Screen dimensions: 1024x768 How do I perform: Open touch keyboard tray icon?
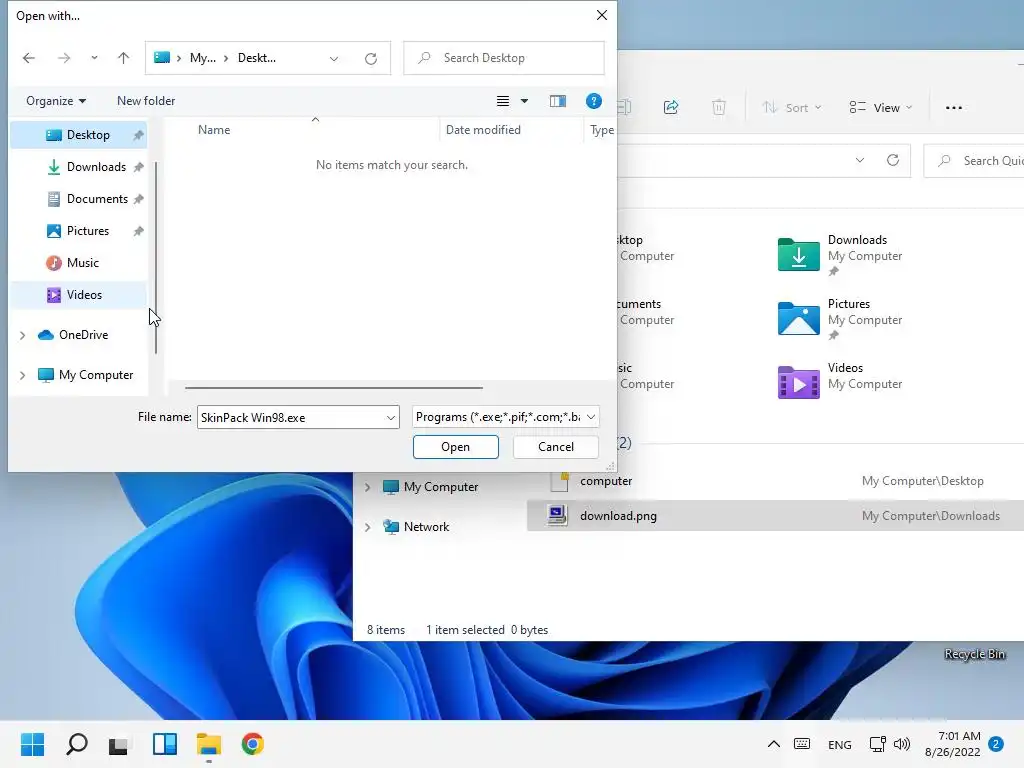tap(802, 744)
